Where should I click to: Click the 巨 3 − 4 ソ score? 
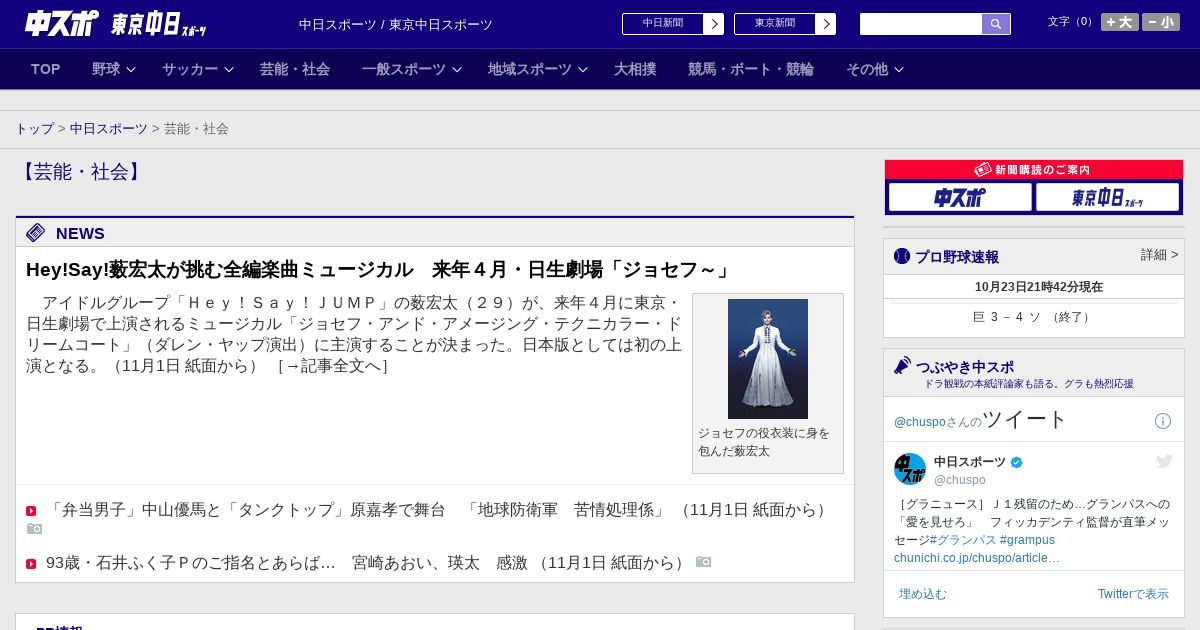click(x=1034, y=317)
